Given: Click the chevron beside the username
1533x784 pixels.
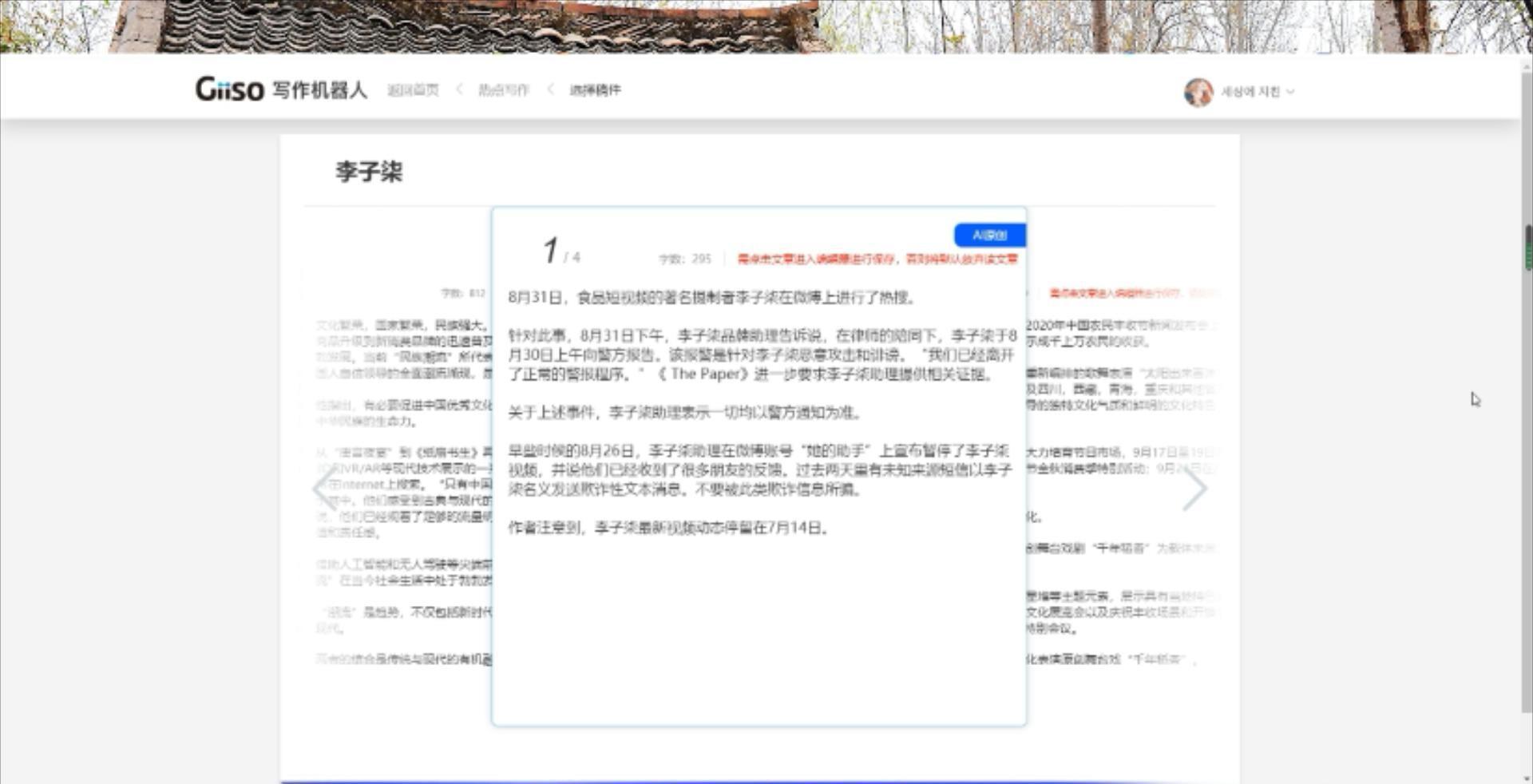Looking at the screenshot, I should pyautogui.click(x=1290, y=92).
